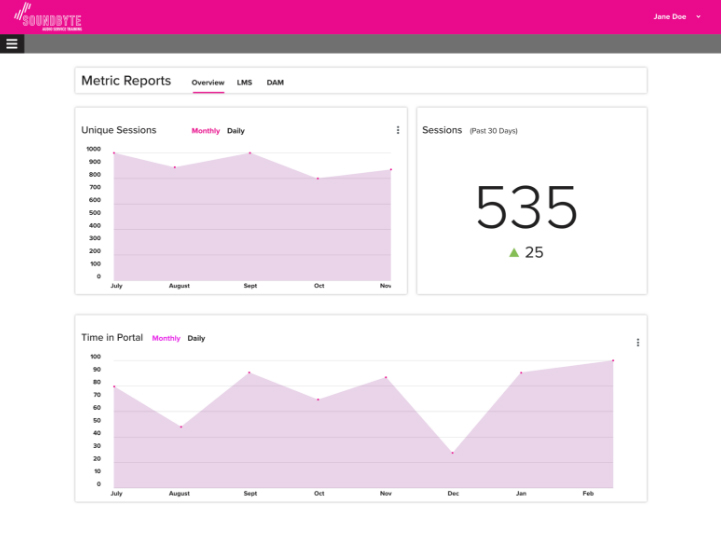Open Unique Sessions kebab options menu

(x=398, y=130)
